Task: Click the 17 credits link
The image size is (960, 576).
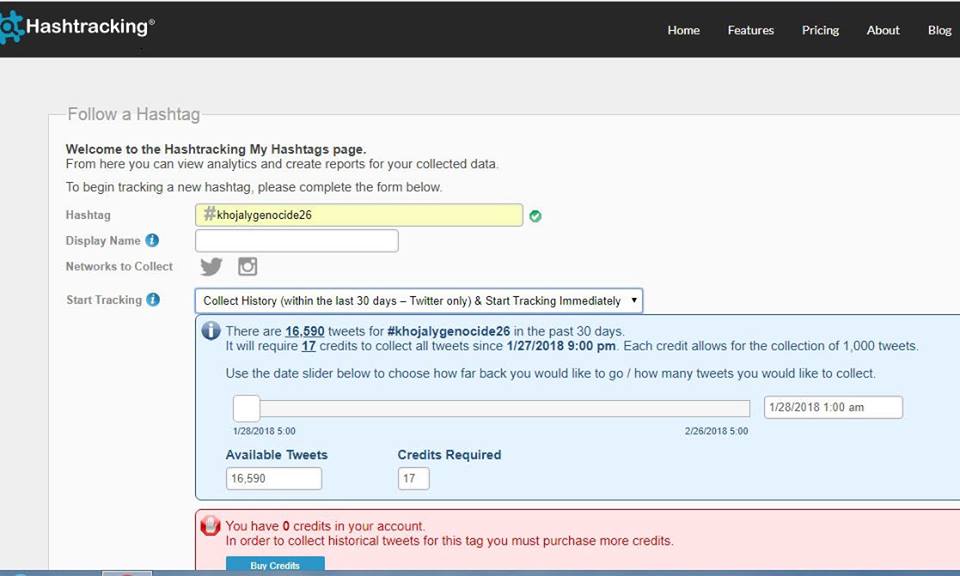Action: [309, 346]
